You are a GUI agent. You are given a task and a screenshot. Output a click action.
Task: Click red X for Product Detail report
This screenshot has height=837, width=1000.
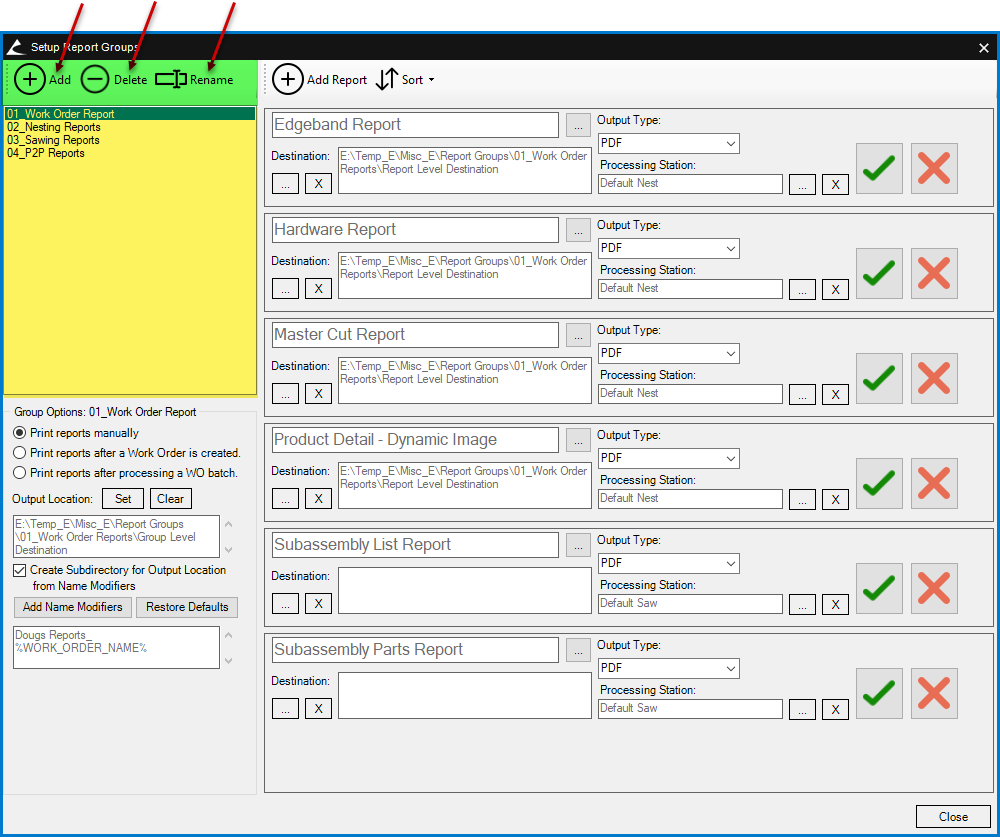[x=934, y=483]
